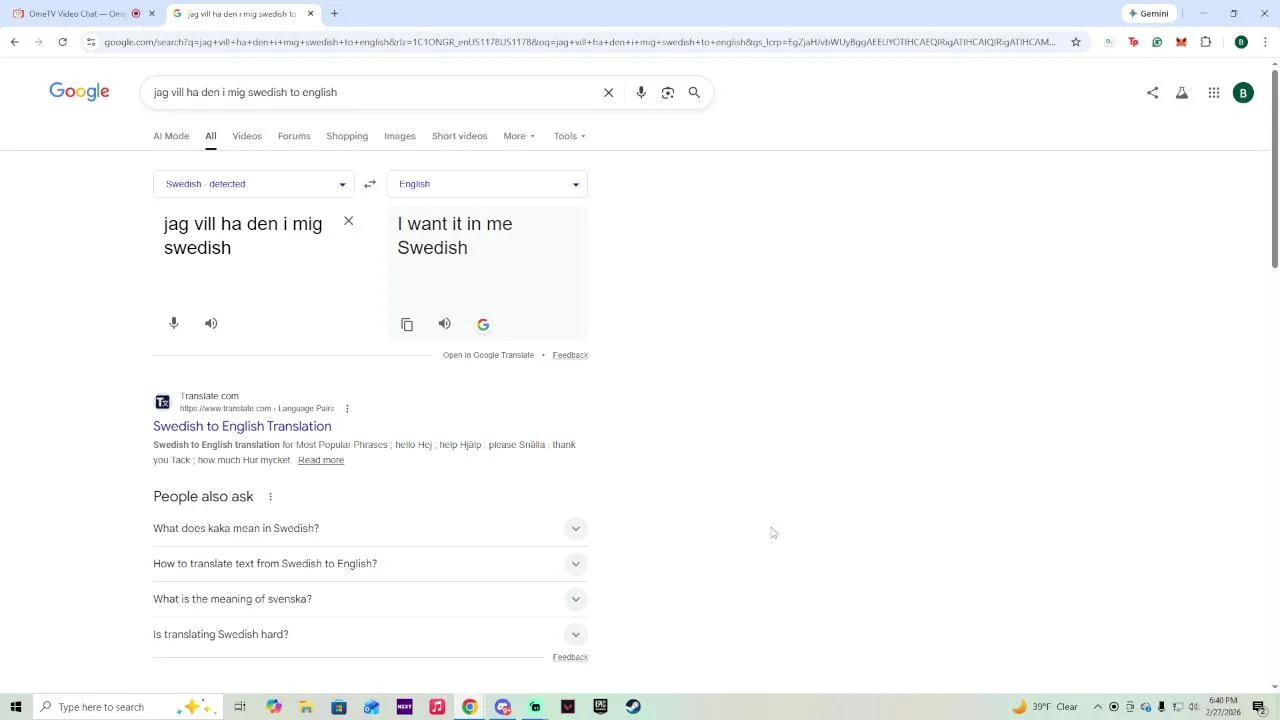This screenshot has width=1280, height=720.
Task: Close the OmeTV Video Chat tab
Action: [x=152, y=14]
